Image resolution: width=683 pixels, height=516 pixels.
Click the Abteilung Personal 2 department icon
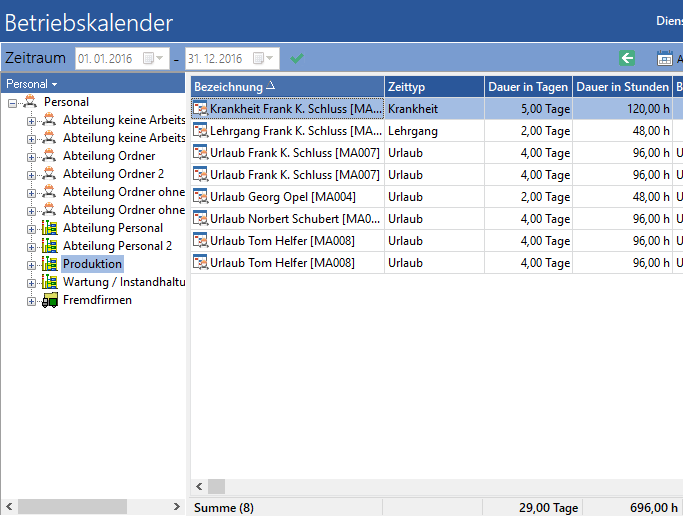click(x=50, y=246)
